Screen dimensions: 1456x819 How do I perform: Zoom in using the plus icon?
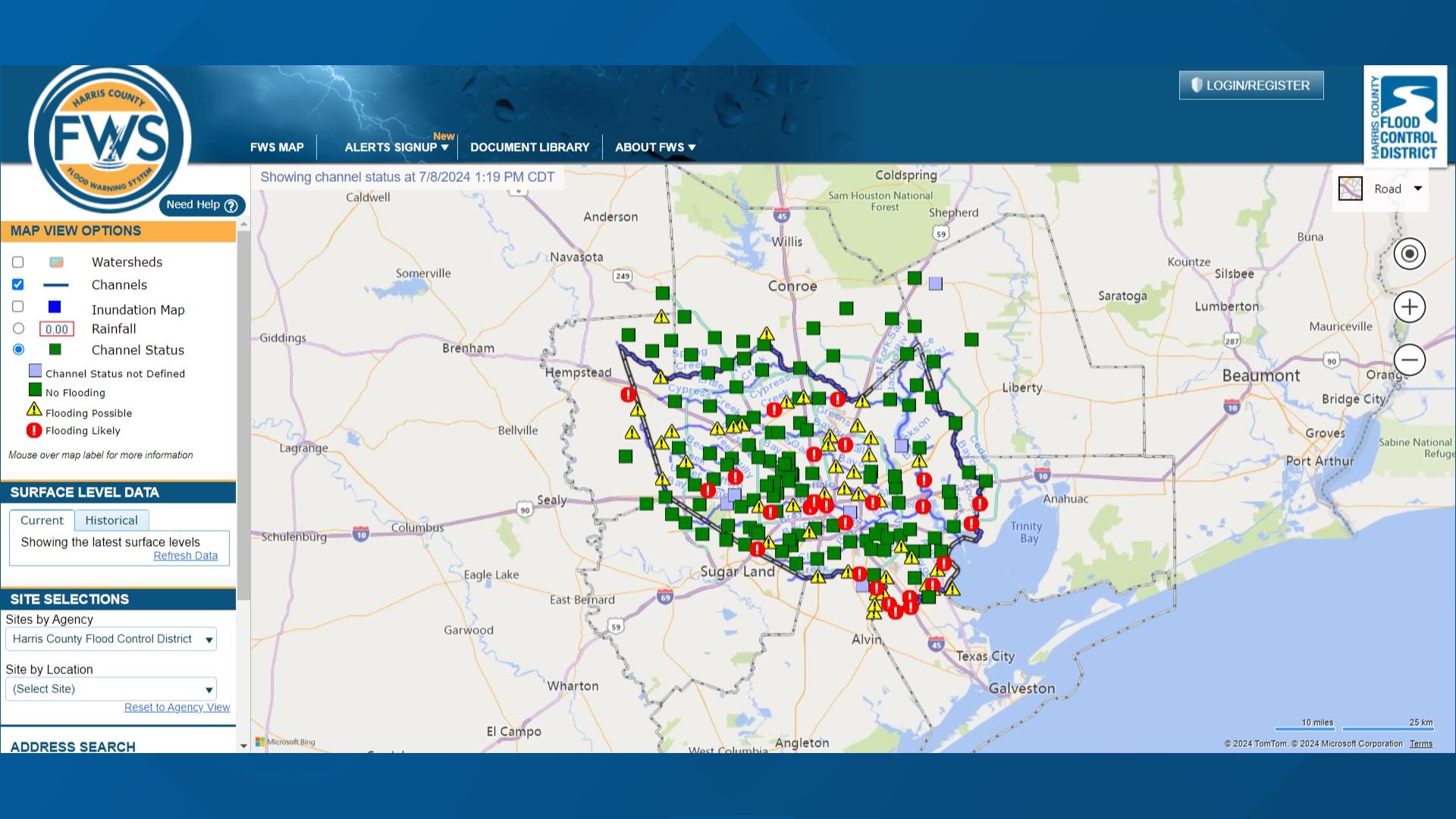click(1410, 307)
